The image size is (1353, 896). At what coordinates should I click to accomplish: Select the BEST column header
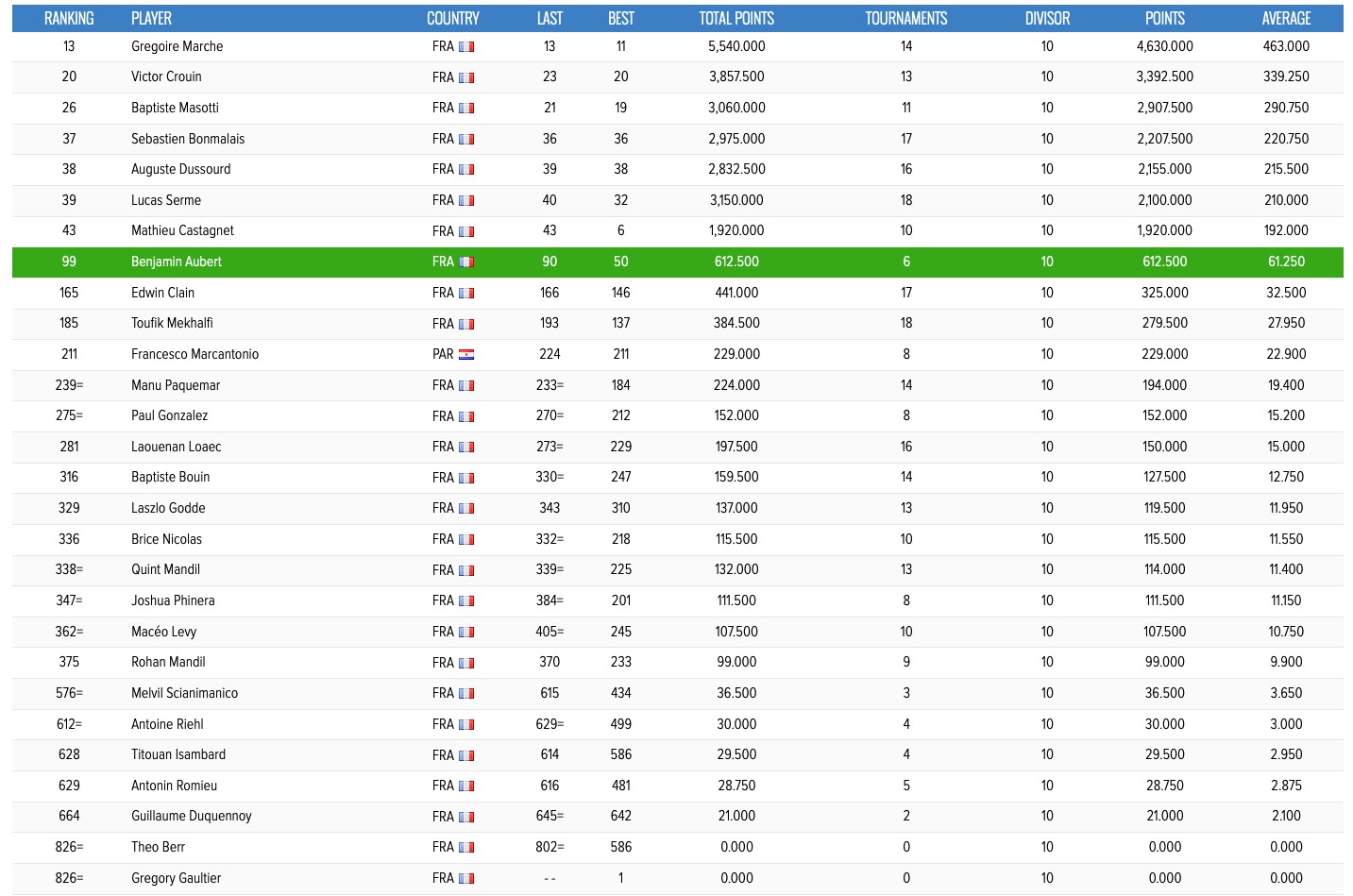[x=620, y=18]
